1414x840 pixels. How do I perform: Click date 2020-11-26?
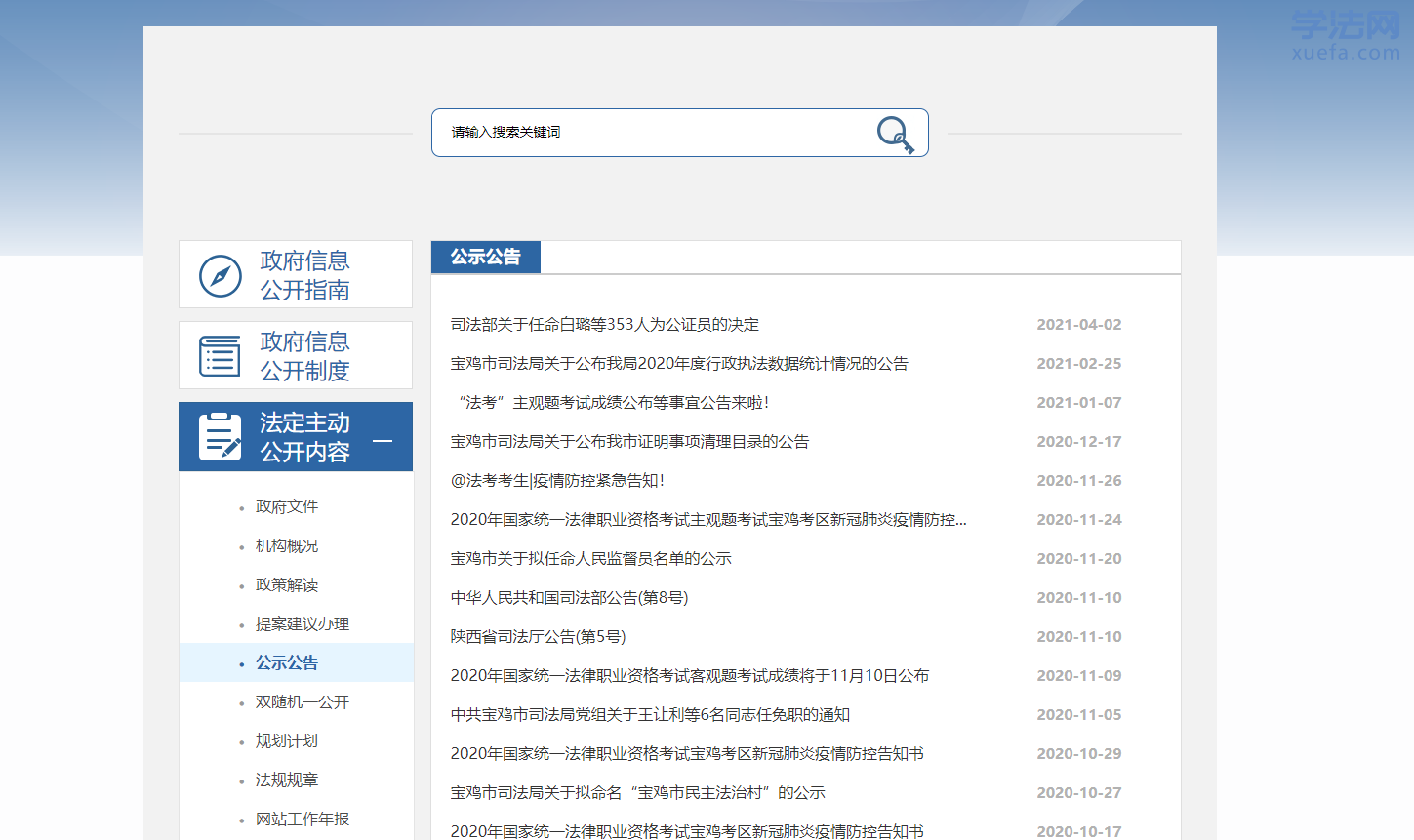[x=1079, y=480]
